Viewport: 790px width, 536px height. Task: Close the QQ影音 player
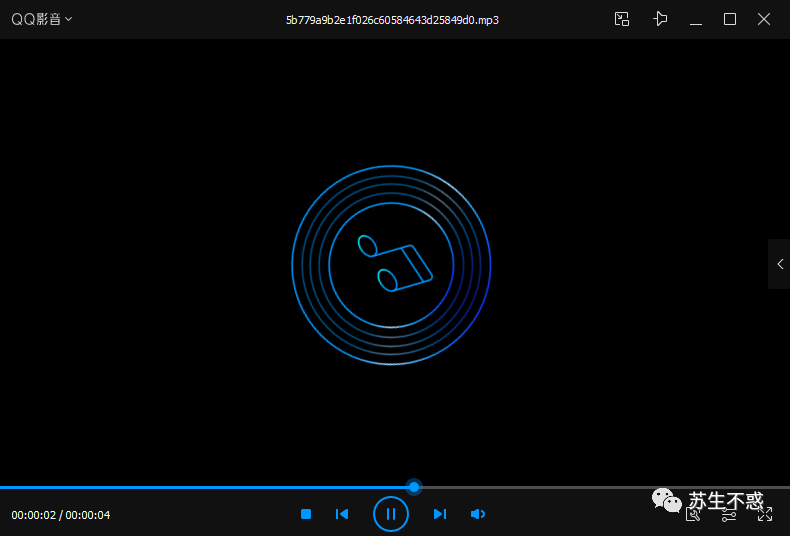764,19
